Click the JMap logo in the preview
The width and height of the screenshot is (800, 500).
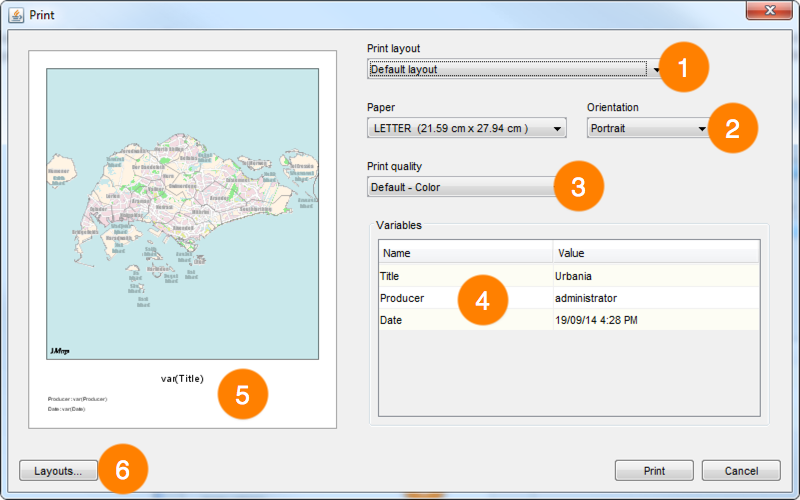click(x=60, y=351)
